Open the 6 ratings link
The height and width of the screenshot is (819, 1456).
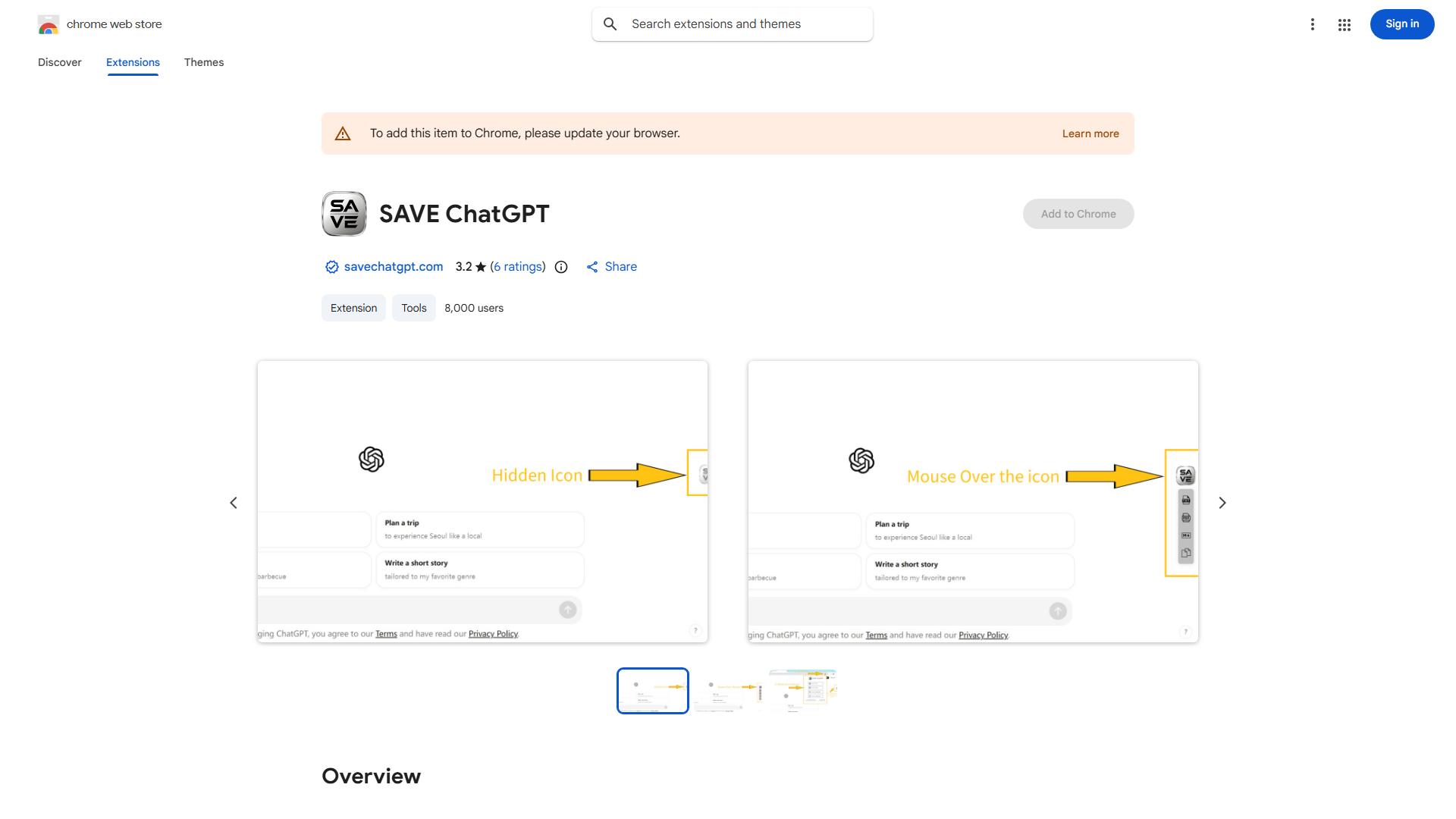[519, 267]
